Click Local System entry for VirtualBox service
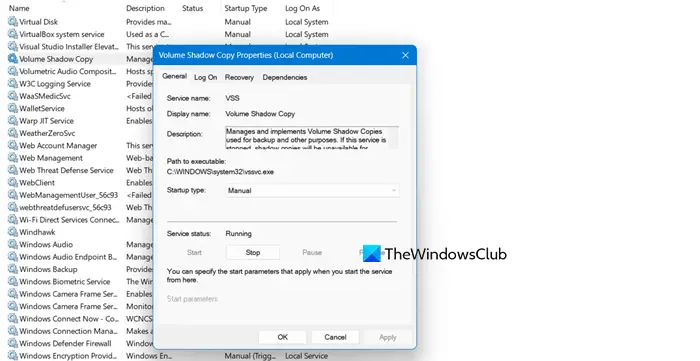Viewport: 700px width, 361px height. 307,34
